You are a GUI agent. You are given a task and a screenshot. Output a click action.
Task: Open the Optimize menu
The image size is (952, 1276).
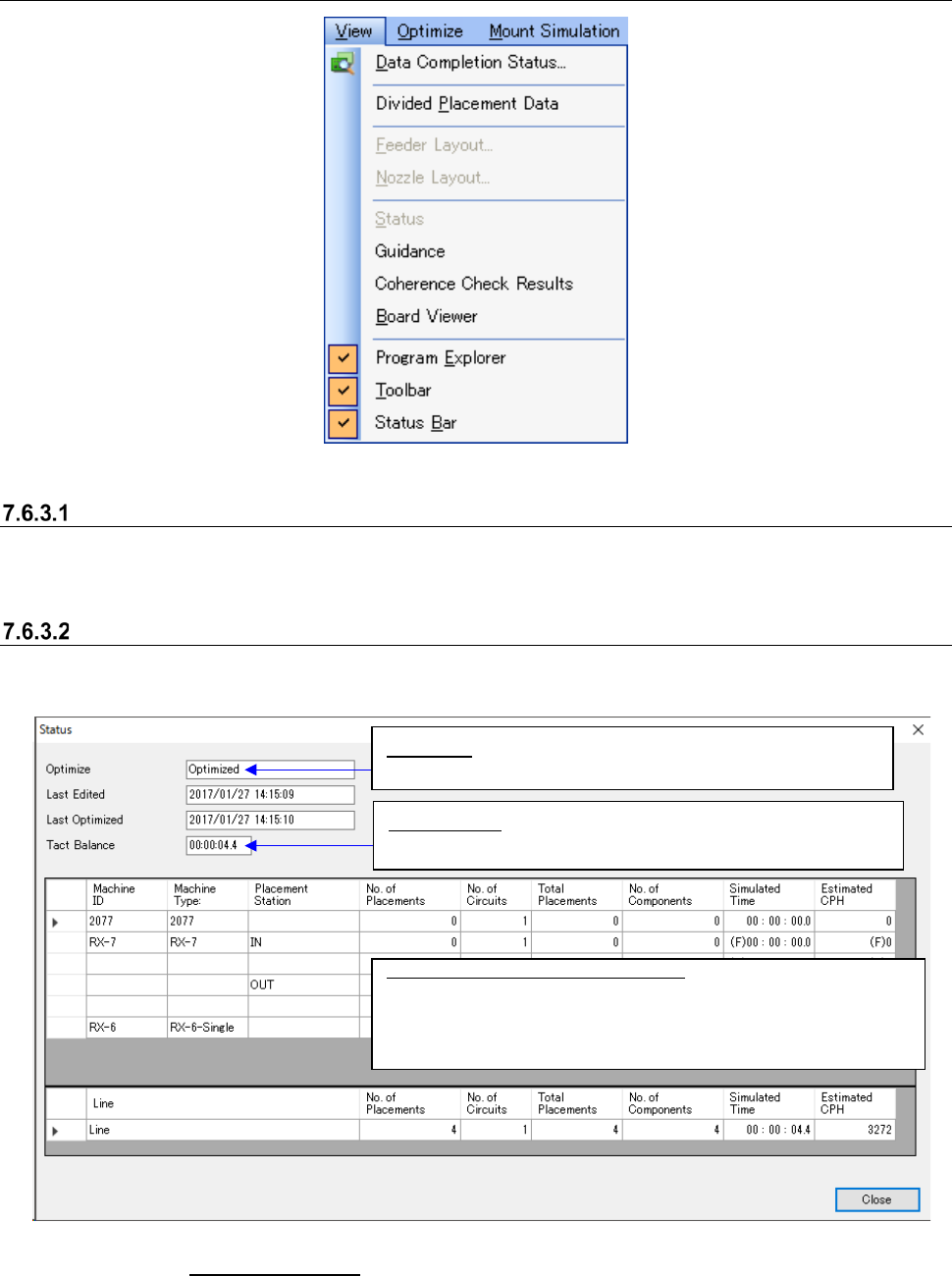click(x=430, y=31)
